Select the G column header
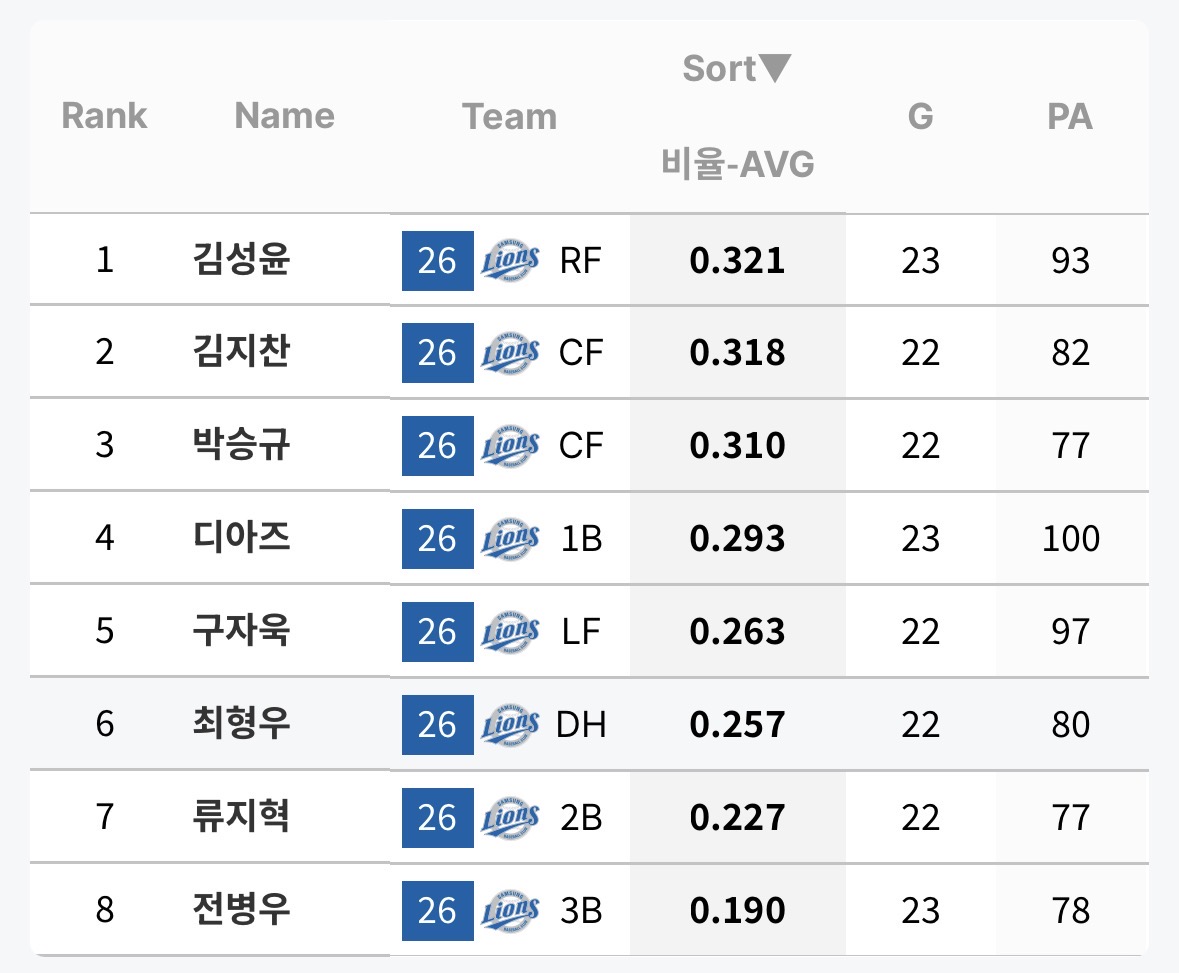 pos(920,117)
